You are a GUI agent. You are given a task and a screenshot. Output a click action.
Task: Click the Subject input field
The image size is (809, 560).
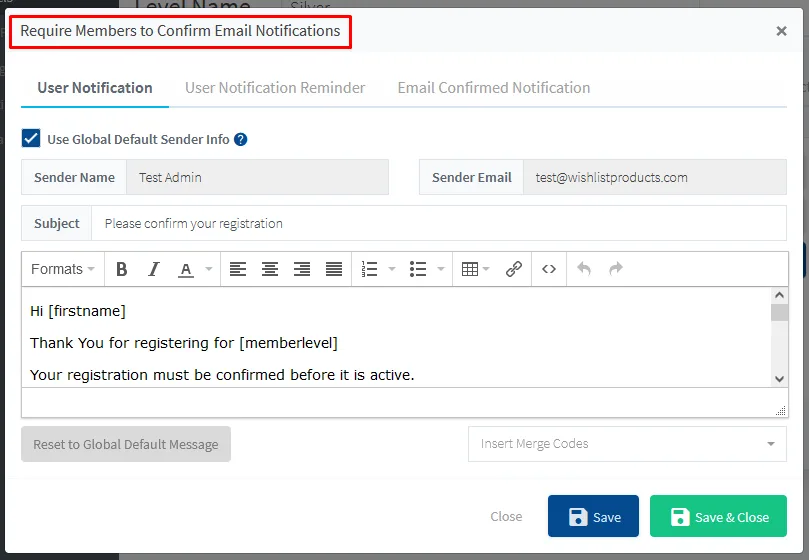(438, 224)
